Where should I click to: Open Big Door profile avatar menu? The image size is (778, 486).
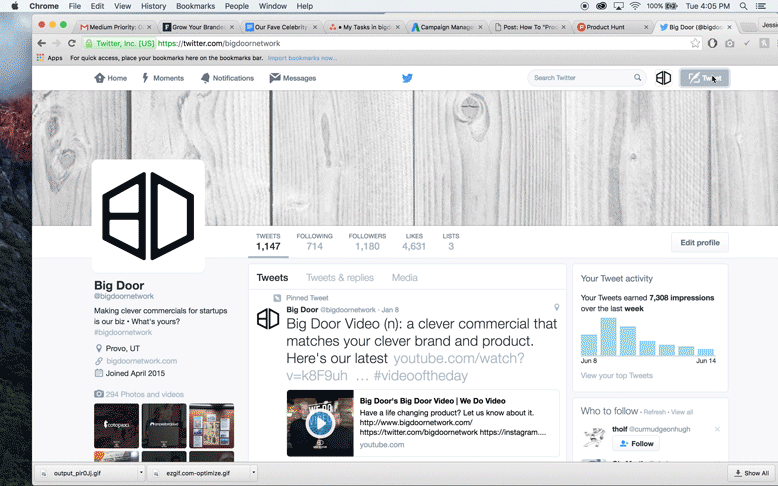663,78
